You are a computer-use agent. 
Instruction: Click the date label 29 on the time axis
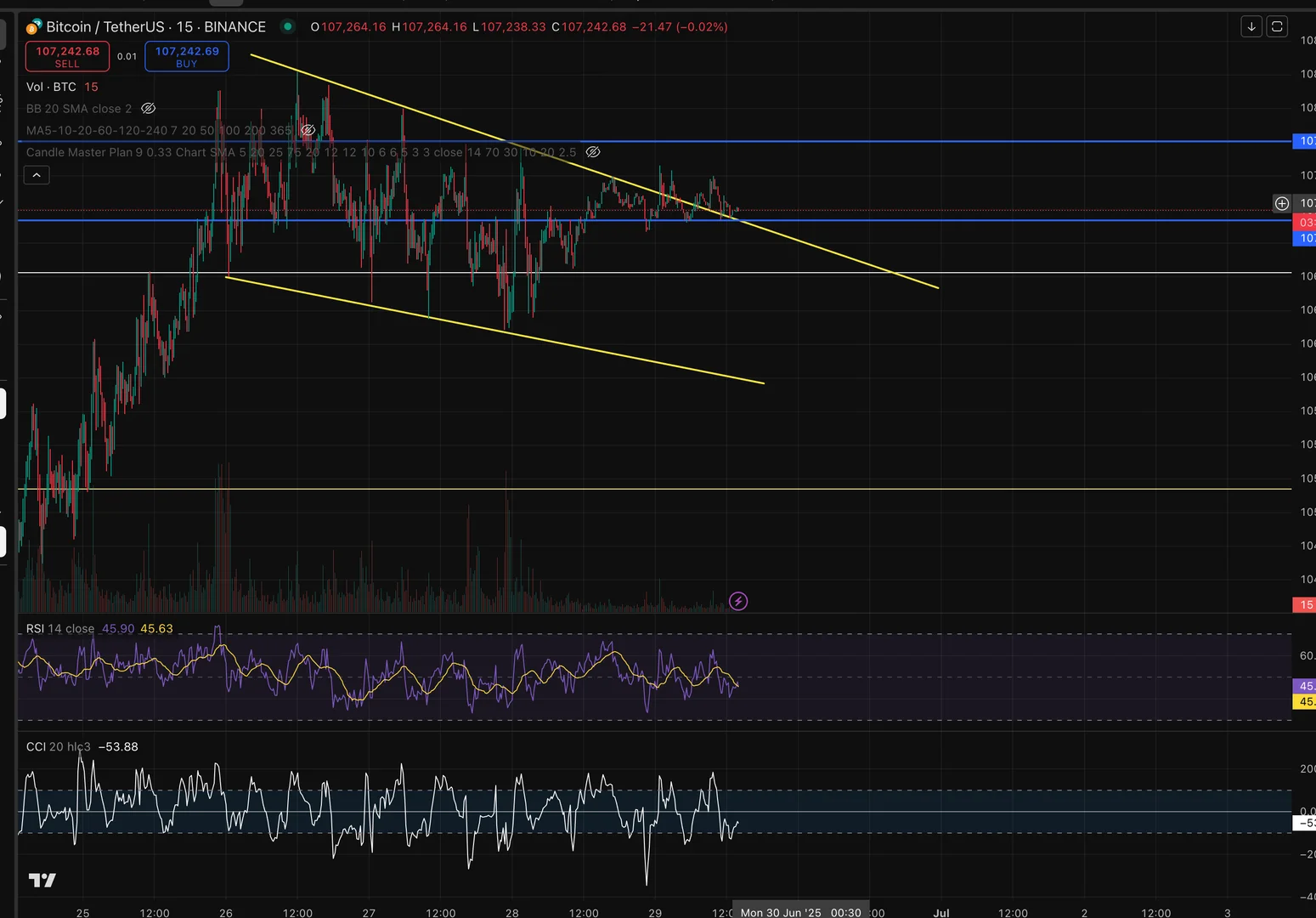click(x=655, y=913)
